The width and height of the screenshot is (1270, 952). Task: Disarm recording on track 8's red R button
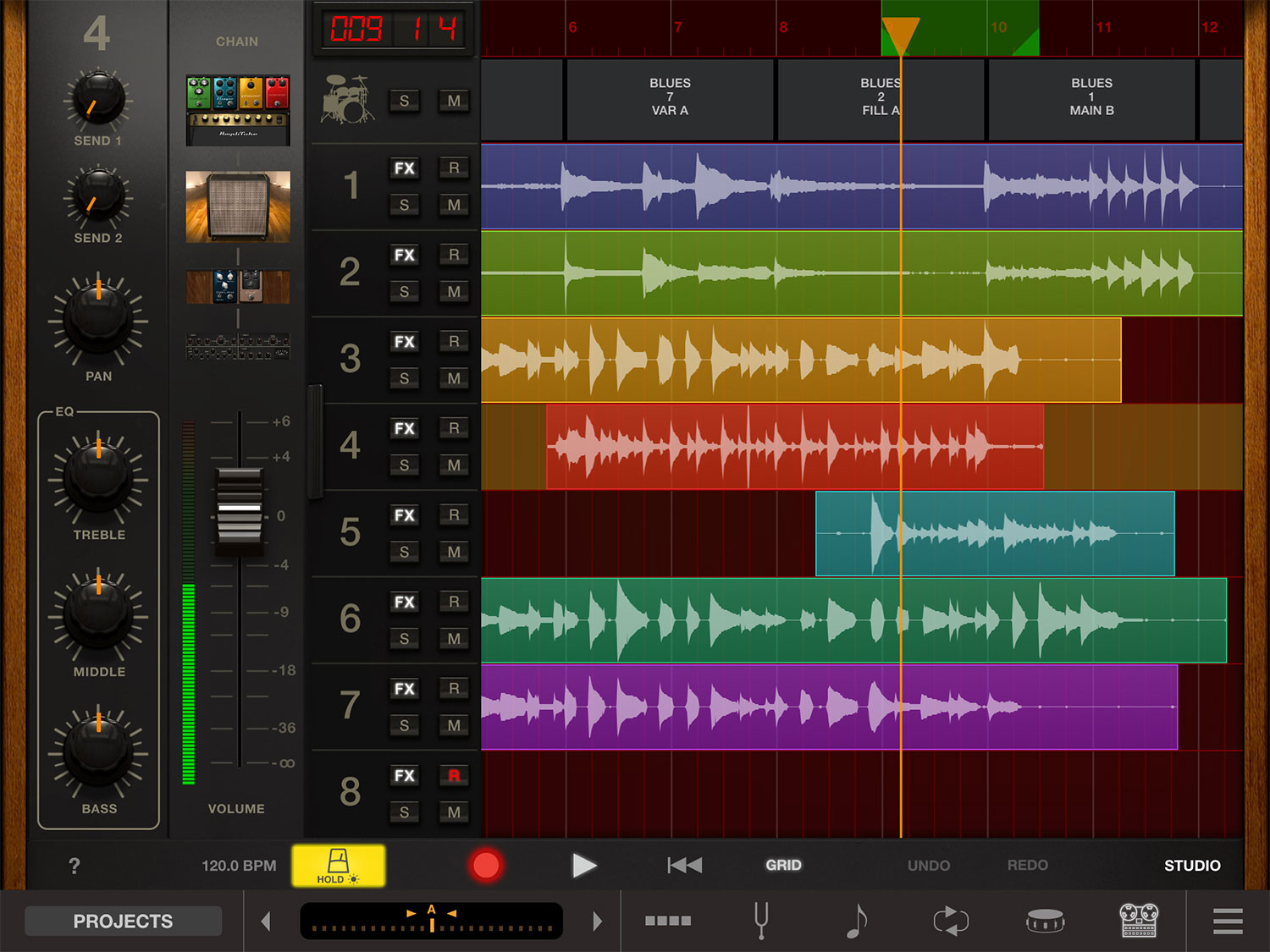click(454, 775)
